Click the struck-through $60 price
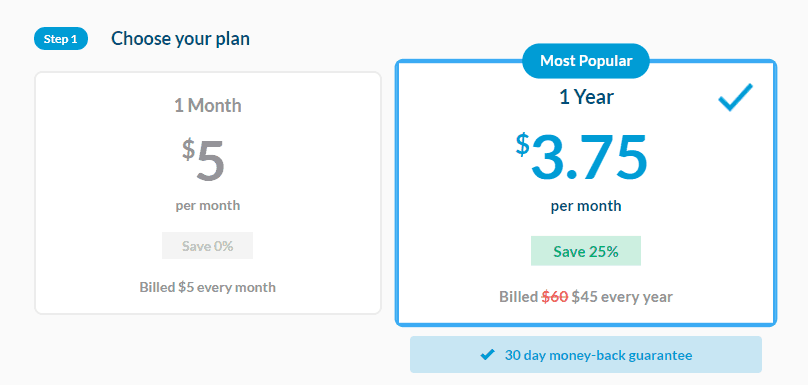This screenshot has width=808, height=385. click(x=554, y=297)
